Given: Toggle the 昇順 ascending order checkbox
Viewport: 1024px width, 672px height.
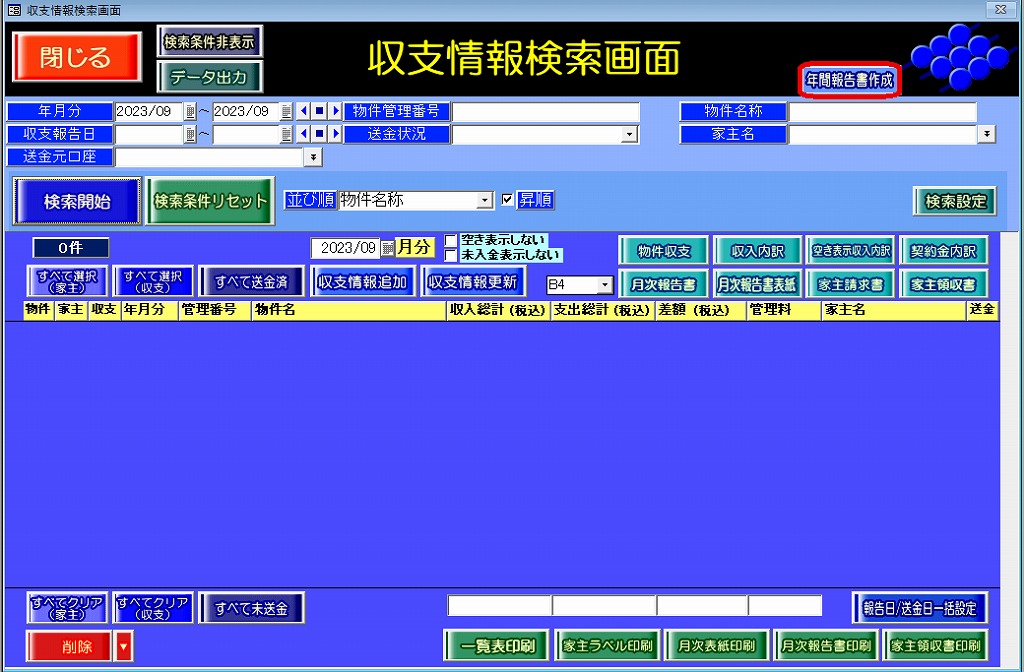Looking at the screenshot, I should tap(507, 200).
